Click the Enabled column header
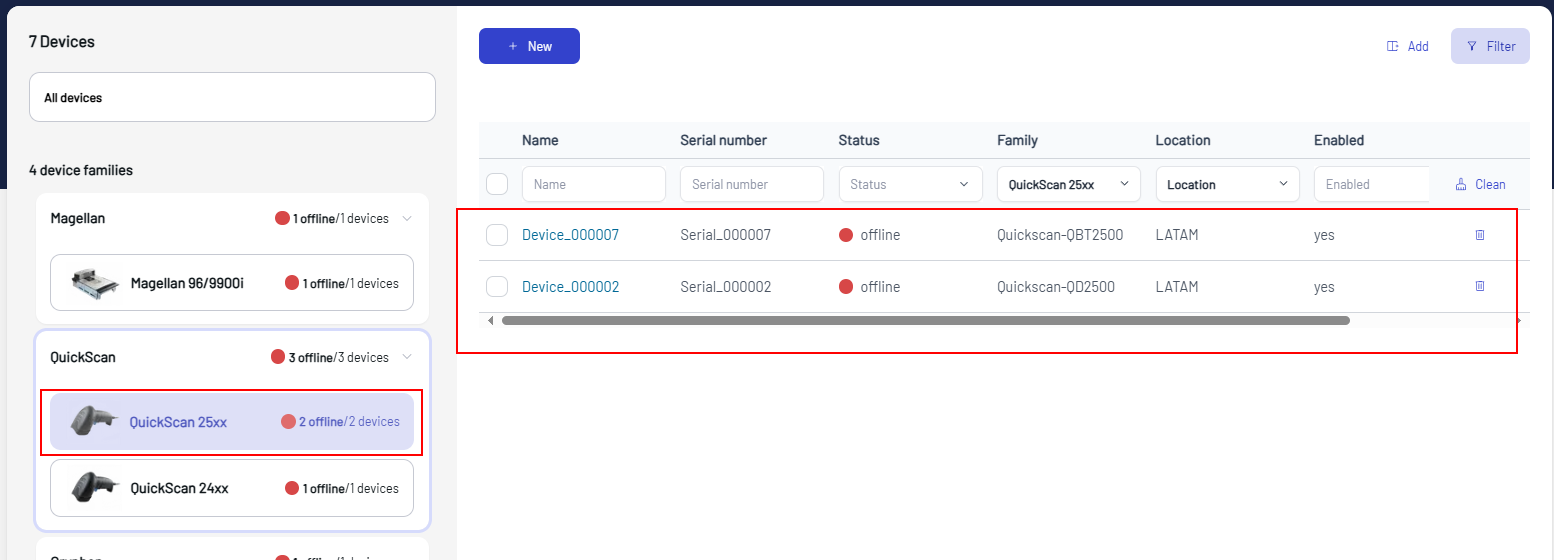The image size is (1554, 560). pos(1339,140)
